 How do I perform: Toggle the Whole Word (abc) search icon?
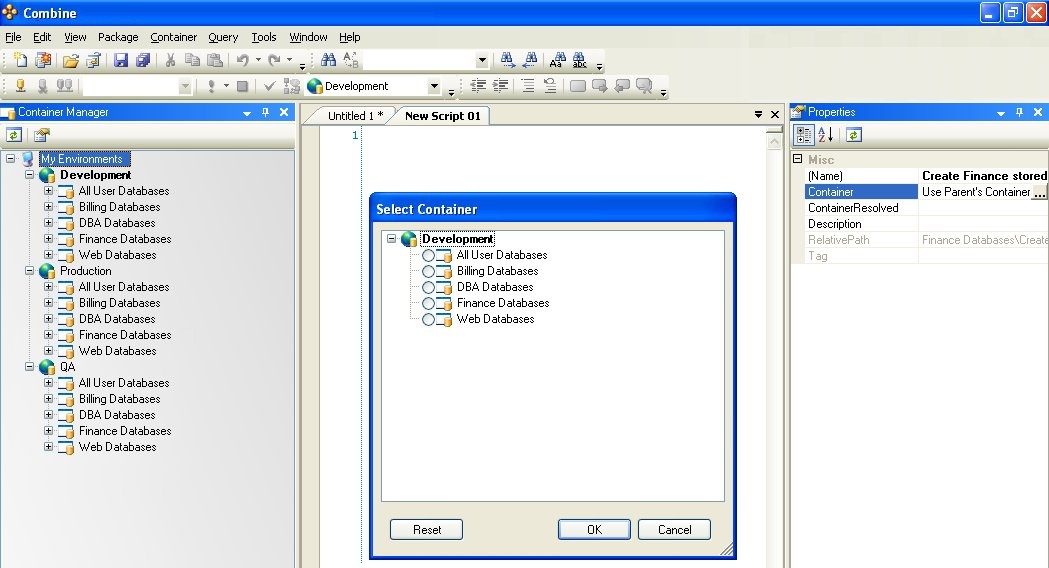click(x=579, y=60)
